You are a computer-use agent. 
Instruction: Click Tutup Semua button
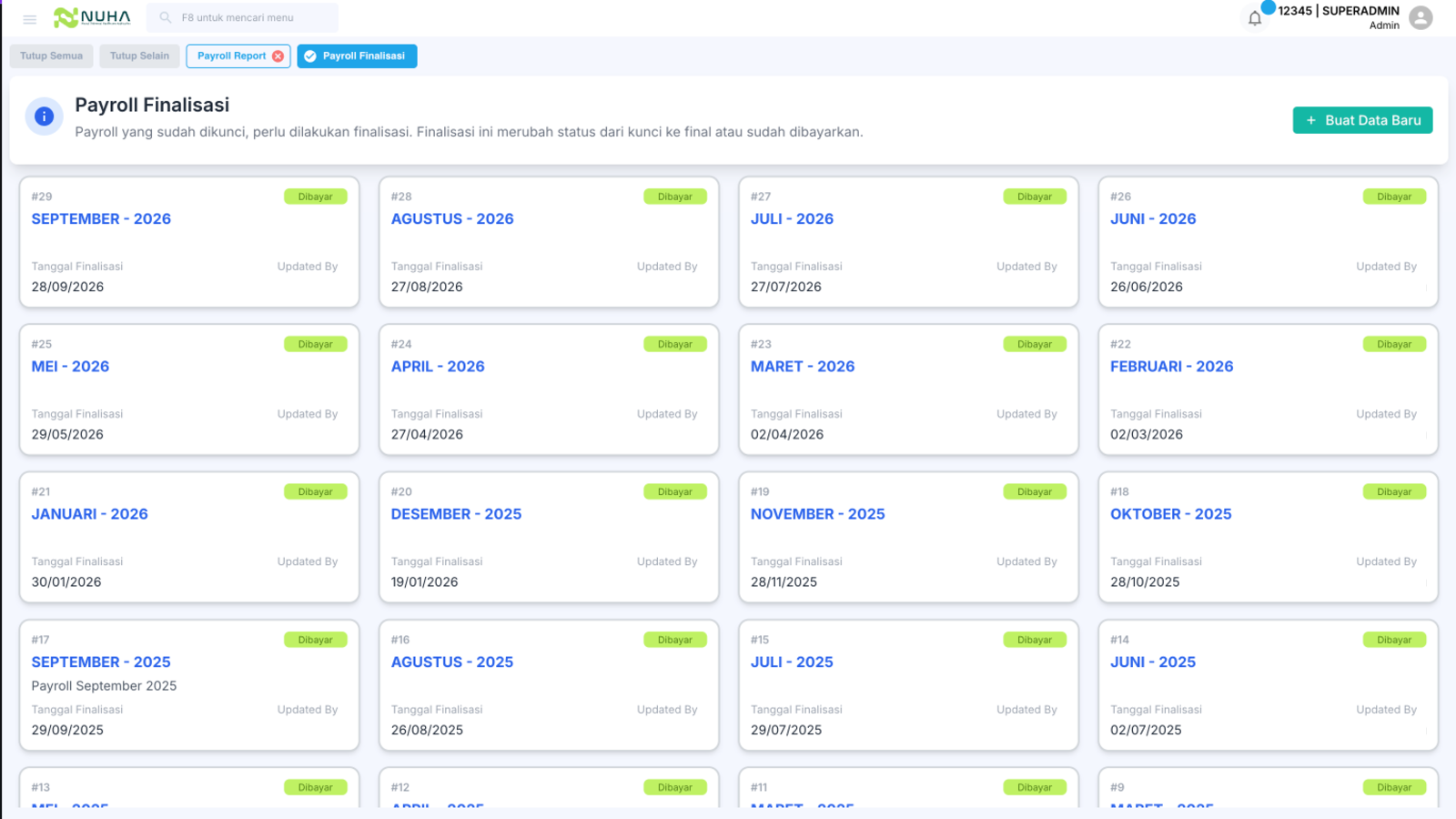coord(51,56)
